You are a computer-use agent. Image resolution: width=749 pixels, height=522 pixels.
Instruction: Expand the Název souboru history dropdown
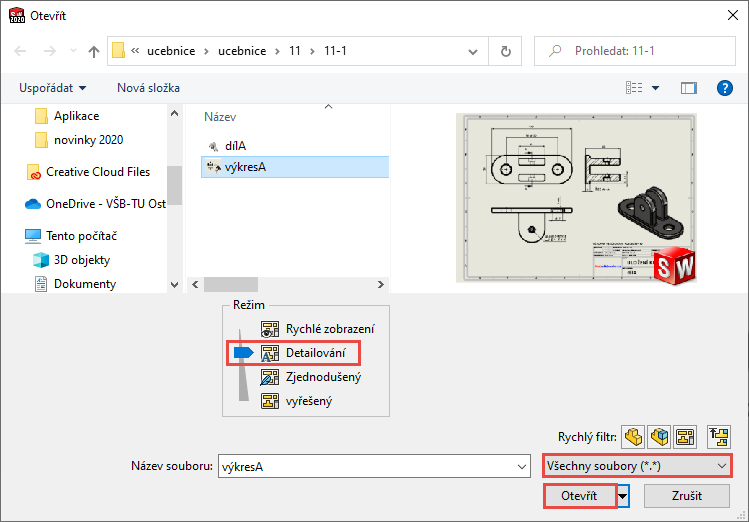click(520, 466)
